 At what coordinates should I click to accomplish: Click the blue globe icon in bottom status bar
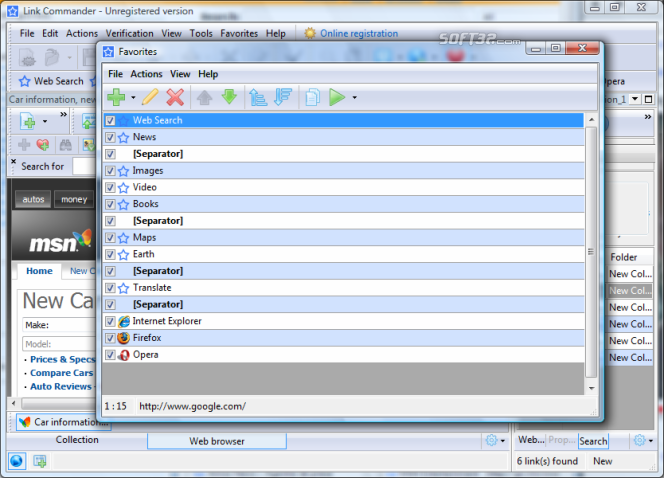[17, 461]
